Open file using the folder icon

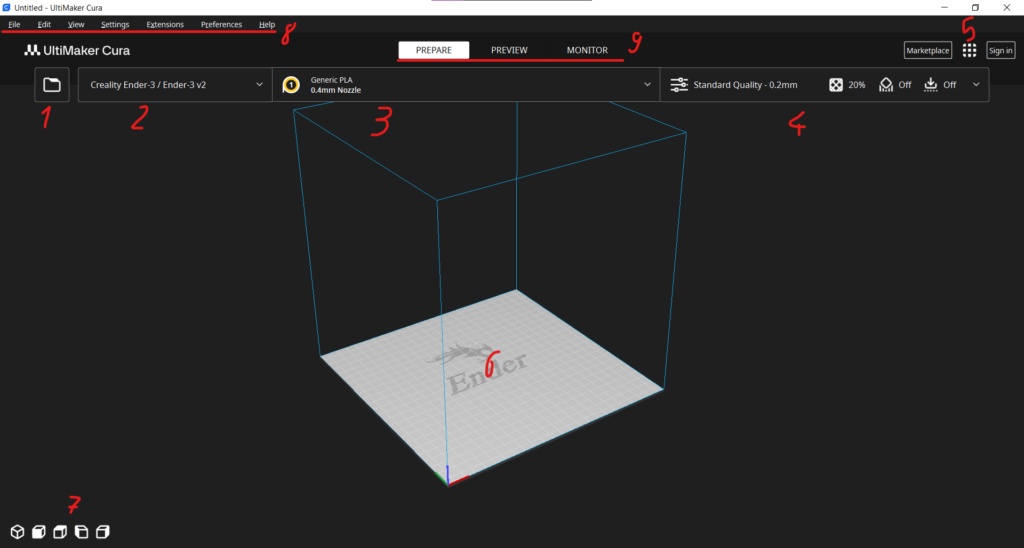point(52,85)
